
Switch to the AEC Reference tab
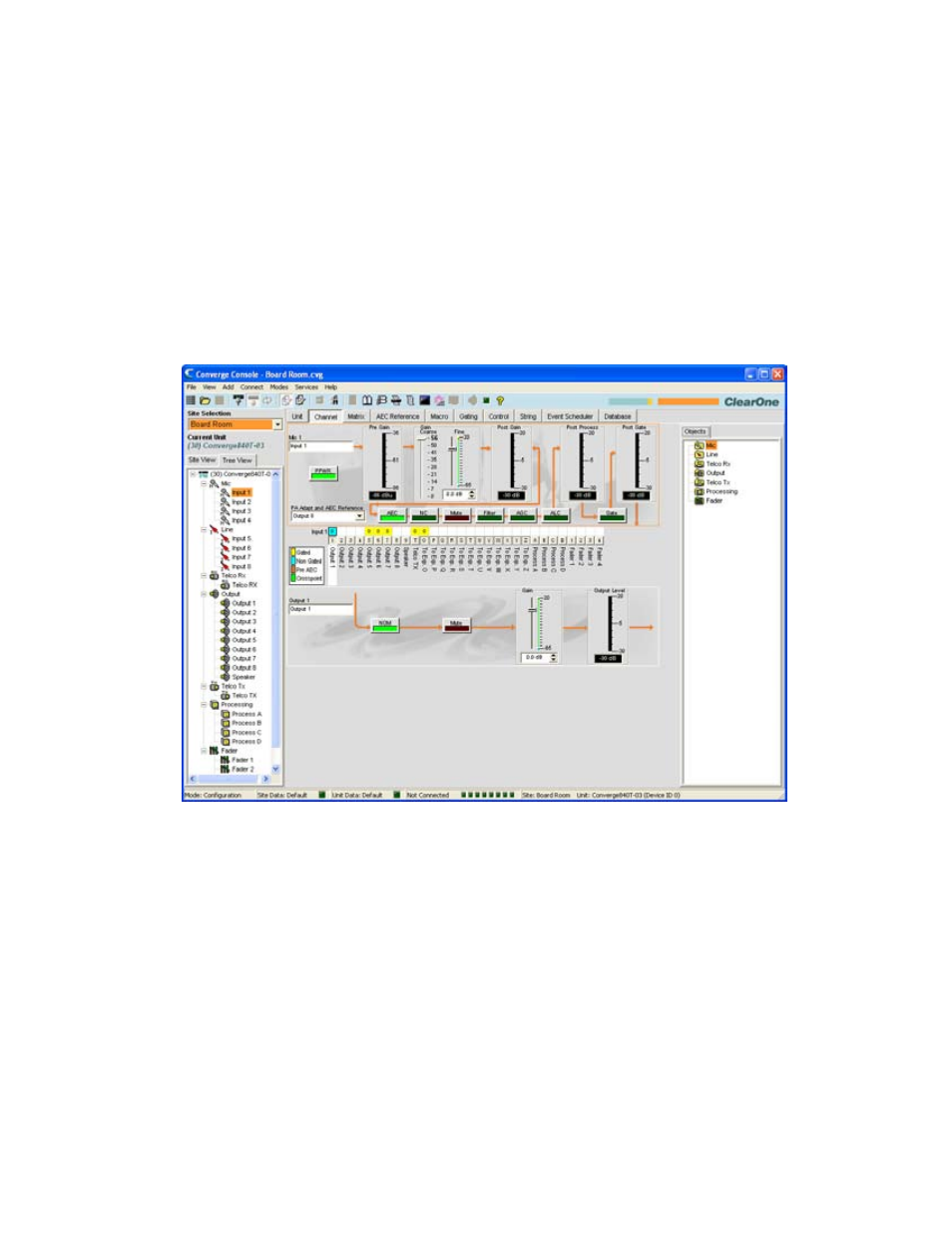(397, 416)
